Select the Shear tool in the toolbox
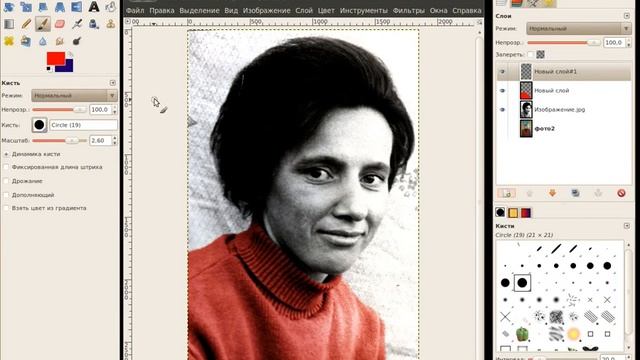This screenshot has width=640, height=360. tap(42, 7)
